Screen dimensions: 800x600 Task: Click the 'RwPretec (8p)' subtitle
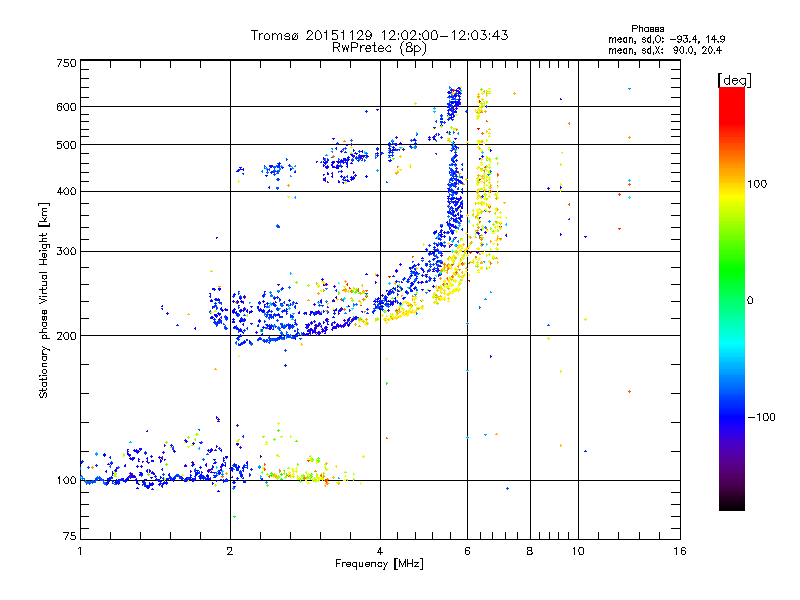pyautogui.click(x=379, y=48)
